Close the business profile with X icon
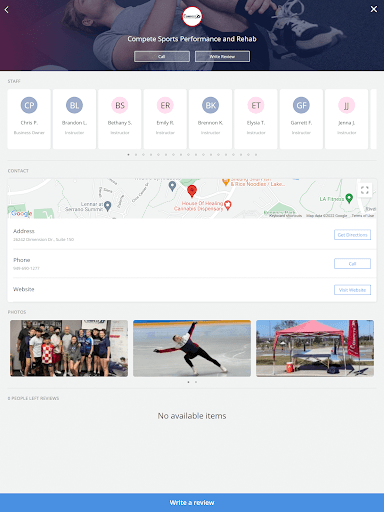This screenshot has width=384, height=512. [x=374, y=9]
